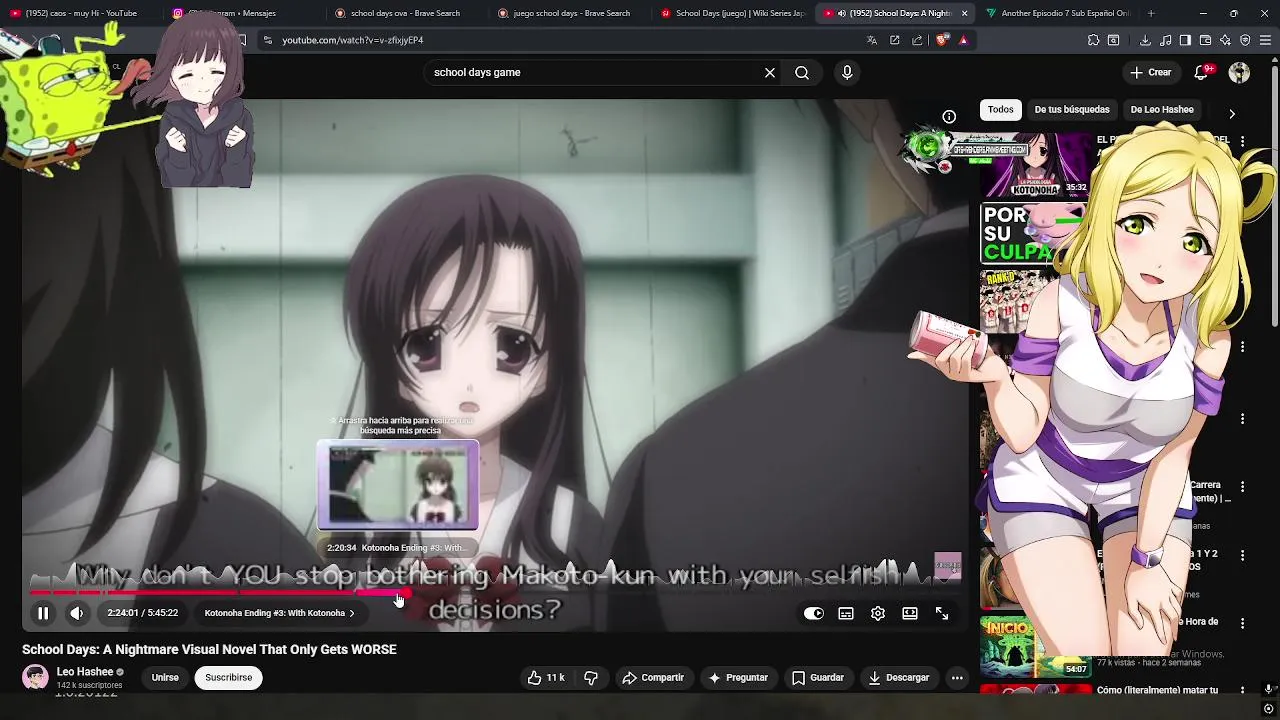
Task: Click the open-in-app icon in address bar
Action: pyautogui.click(x=895, y=40)
